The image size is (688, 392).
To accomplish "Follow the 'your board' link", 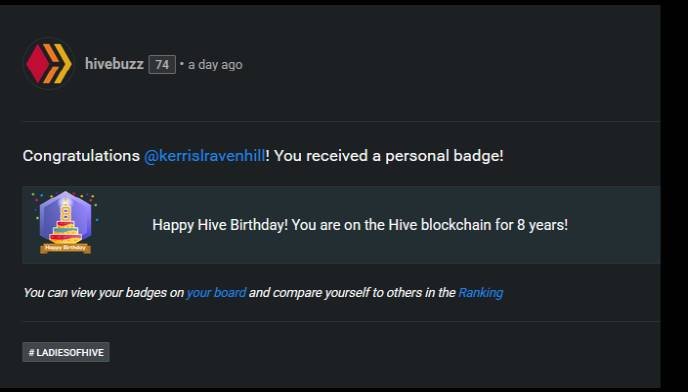I will coord(216,293).
